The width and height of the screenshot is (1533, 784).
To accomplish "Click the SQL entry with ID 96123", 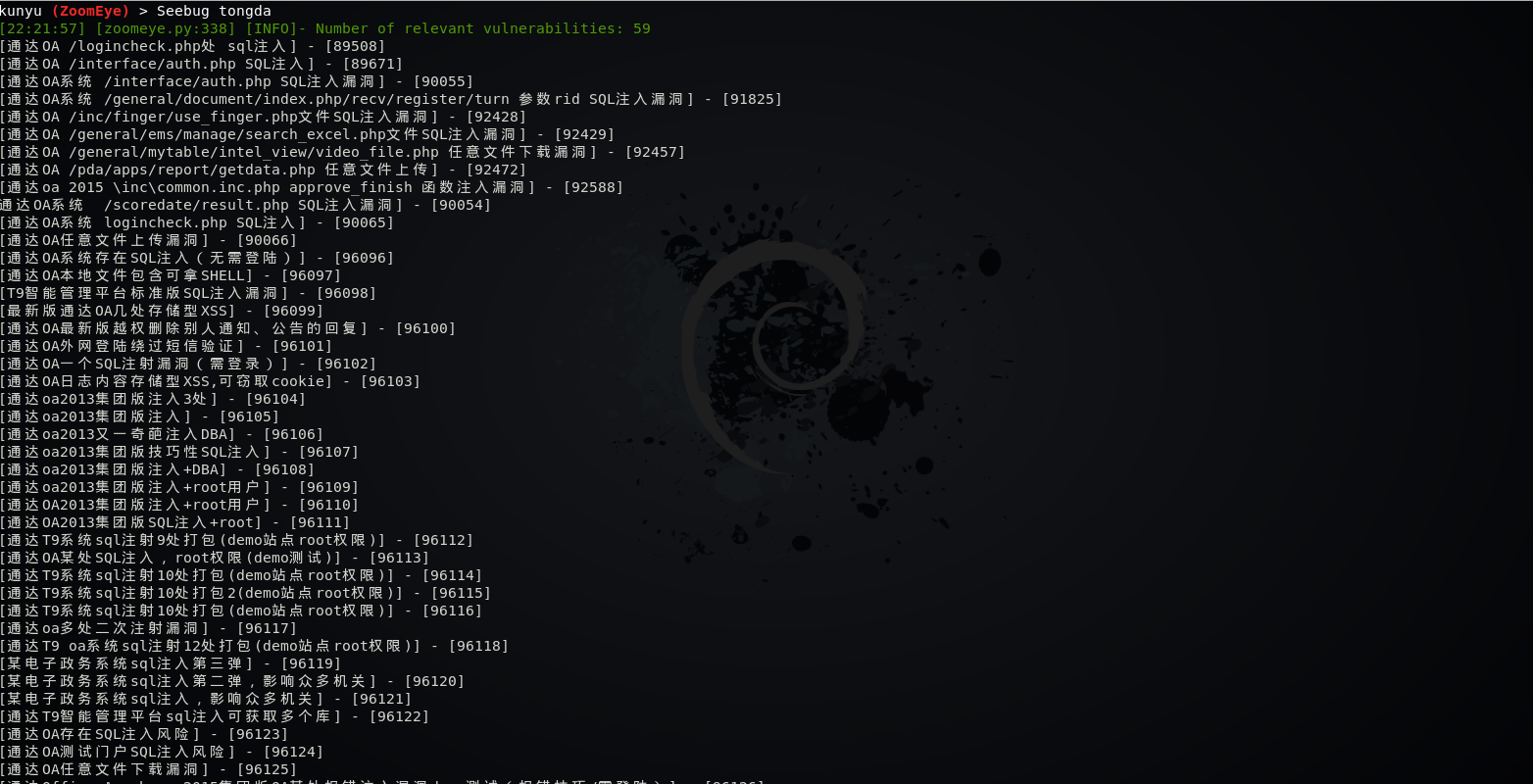I will [144, 734].
